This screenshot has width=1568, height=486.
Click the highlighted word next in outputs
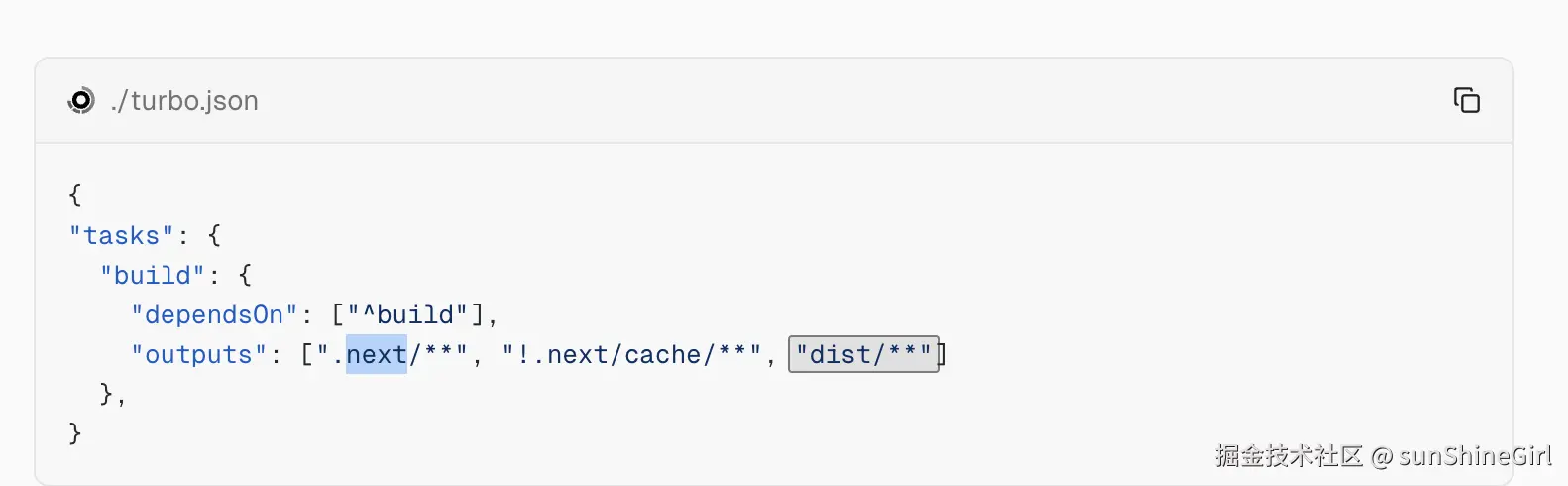[x=377, y=355]
